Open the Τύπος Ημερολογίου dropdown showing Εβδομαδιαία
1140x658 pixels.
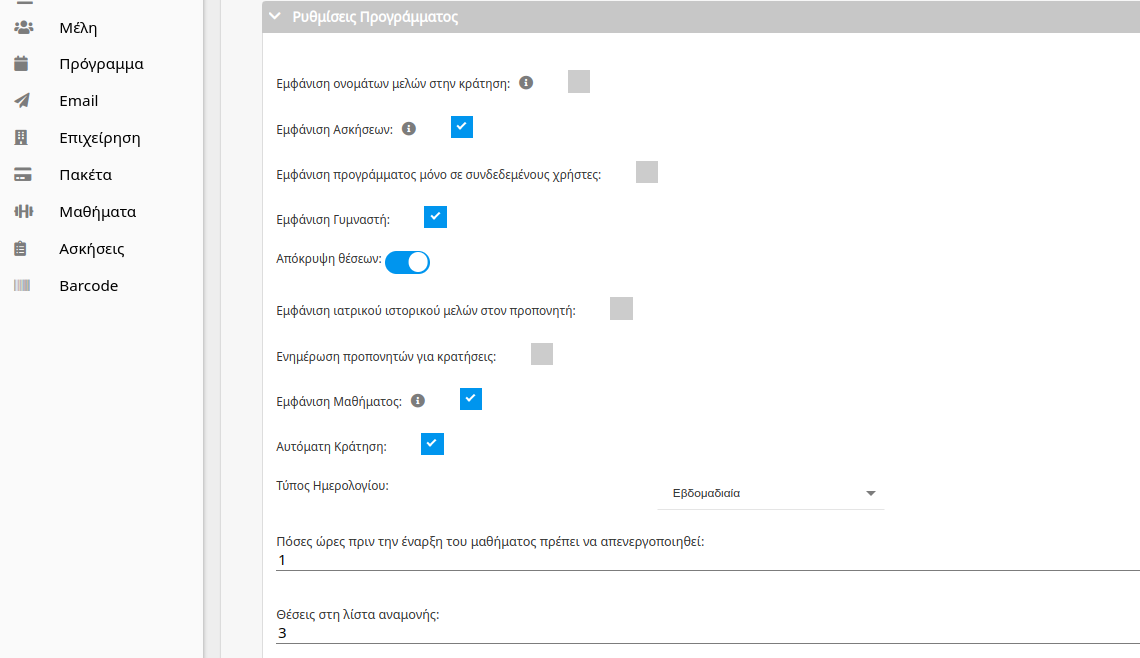click(x=771, y=493)
